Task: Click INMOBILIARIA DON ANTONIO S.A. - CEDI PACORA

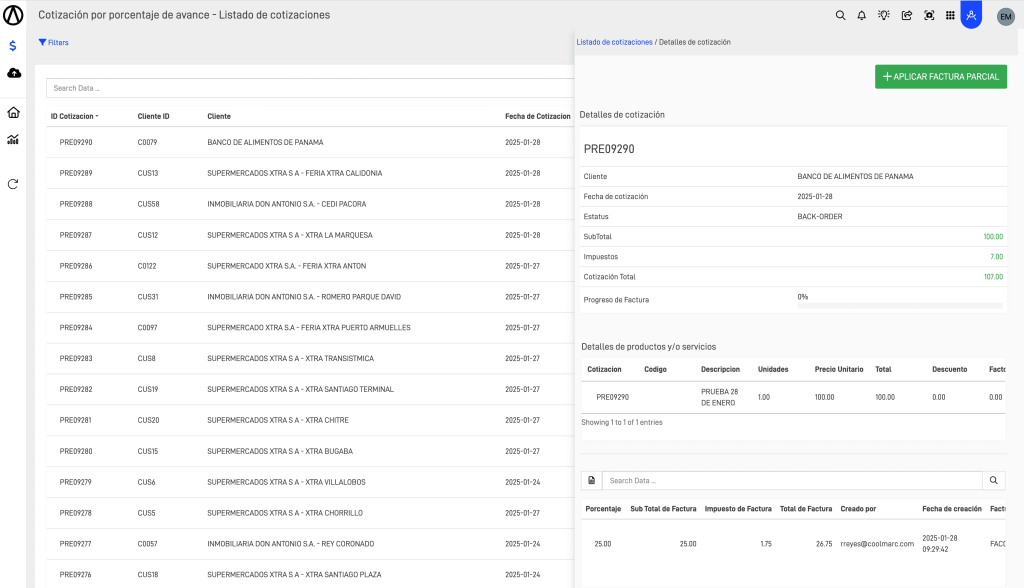Action: click(x=287, y=204)
